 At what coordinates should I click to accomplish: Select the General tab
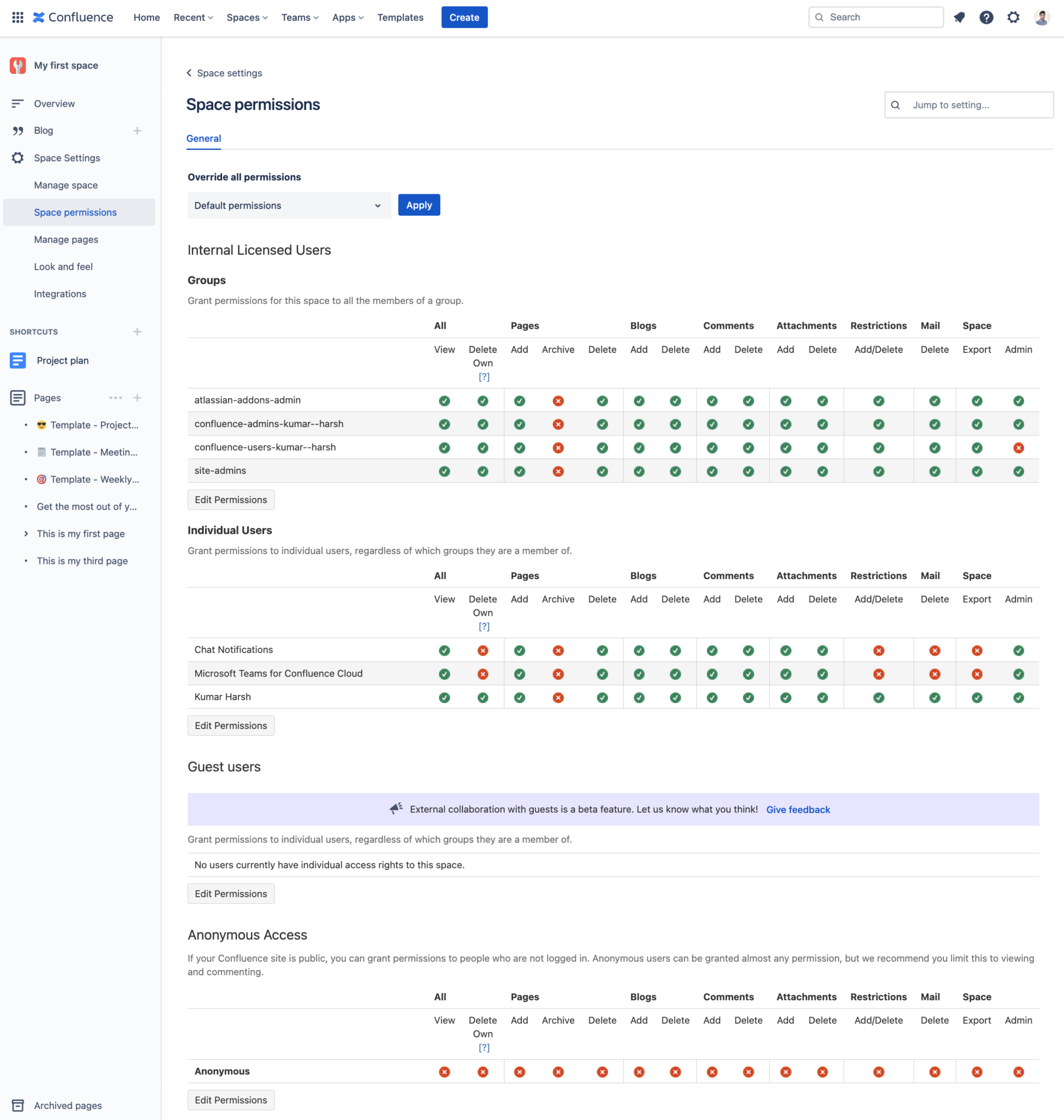tap(203, 138)
